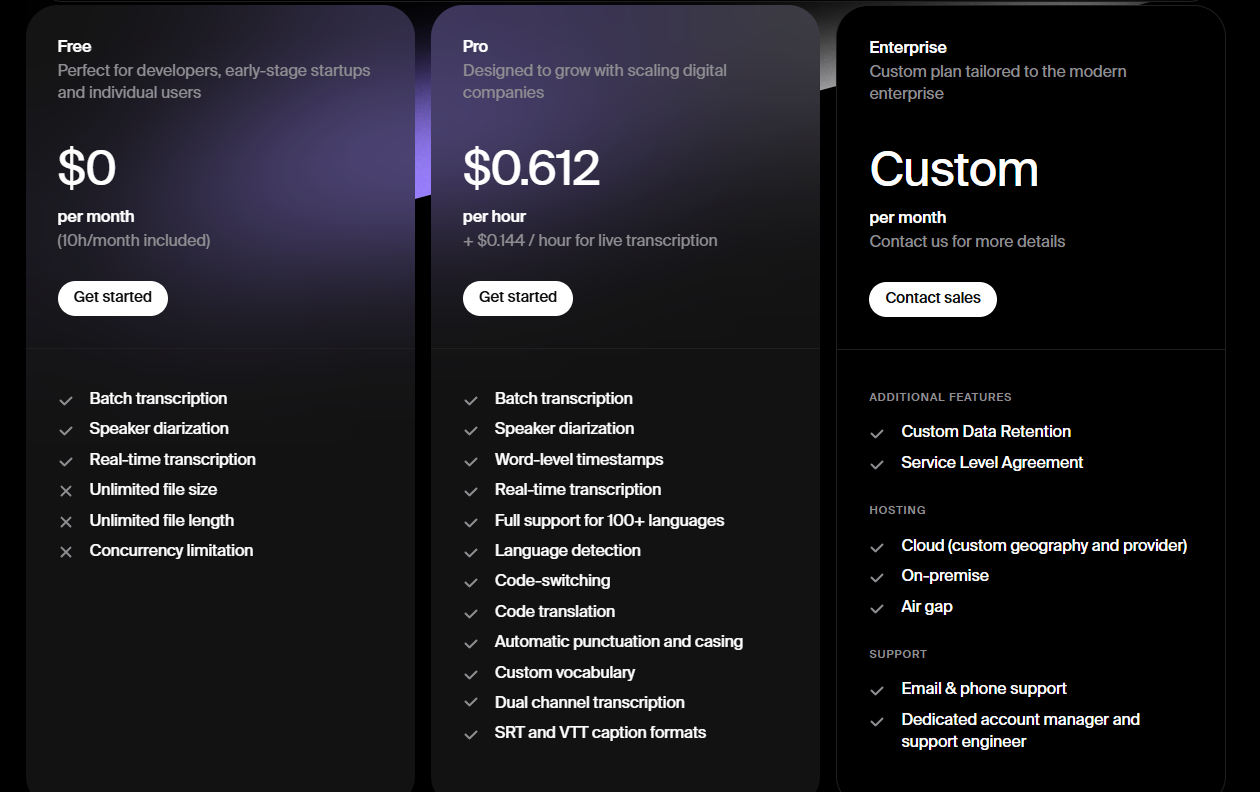Click the Email & phone support item
Viewport: 1260px width, 792px height.
983,689
